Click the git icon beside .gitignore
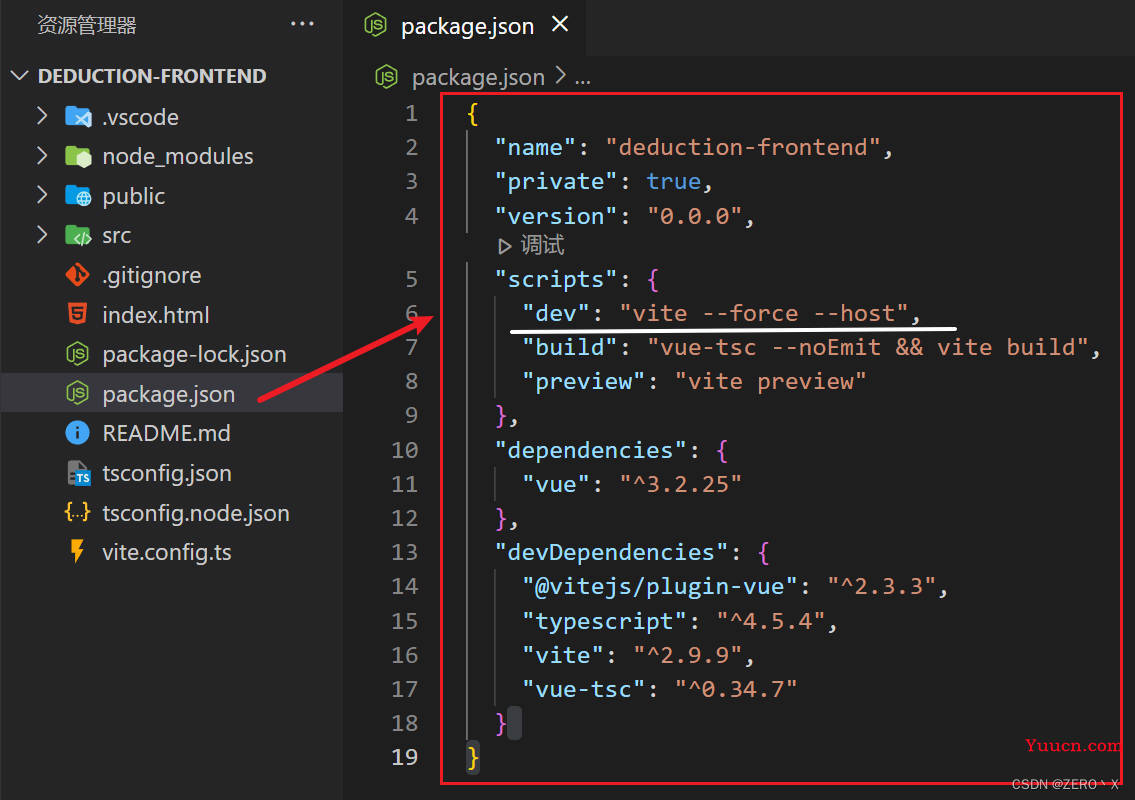The image size is (1135, 800). 77,274
